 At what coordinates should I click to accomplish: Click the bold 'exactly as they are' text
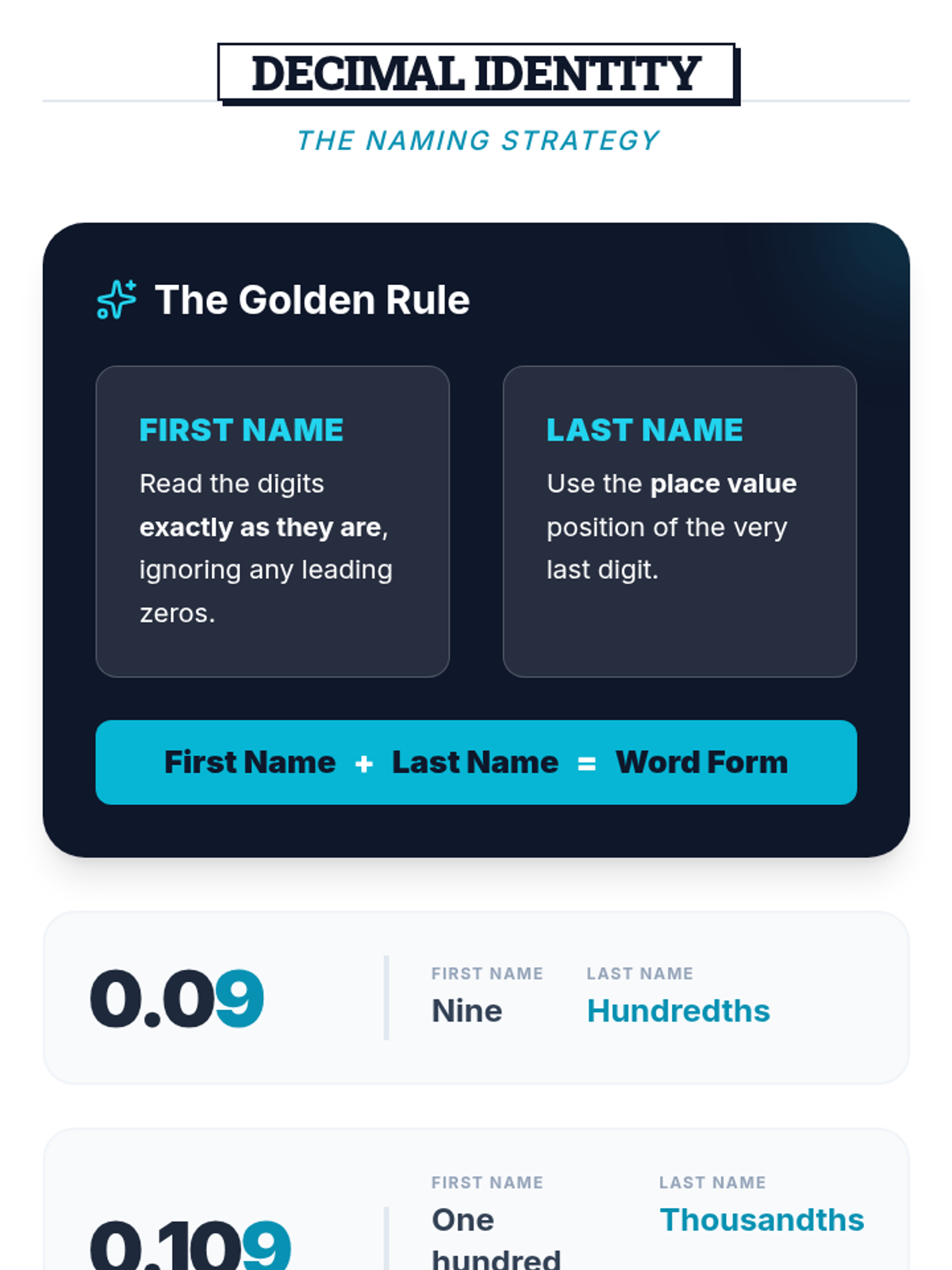tap(262, 527)
